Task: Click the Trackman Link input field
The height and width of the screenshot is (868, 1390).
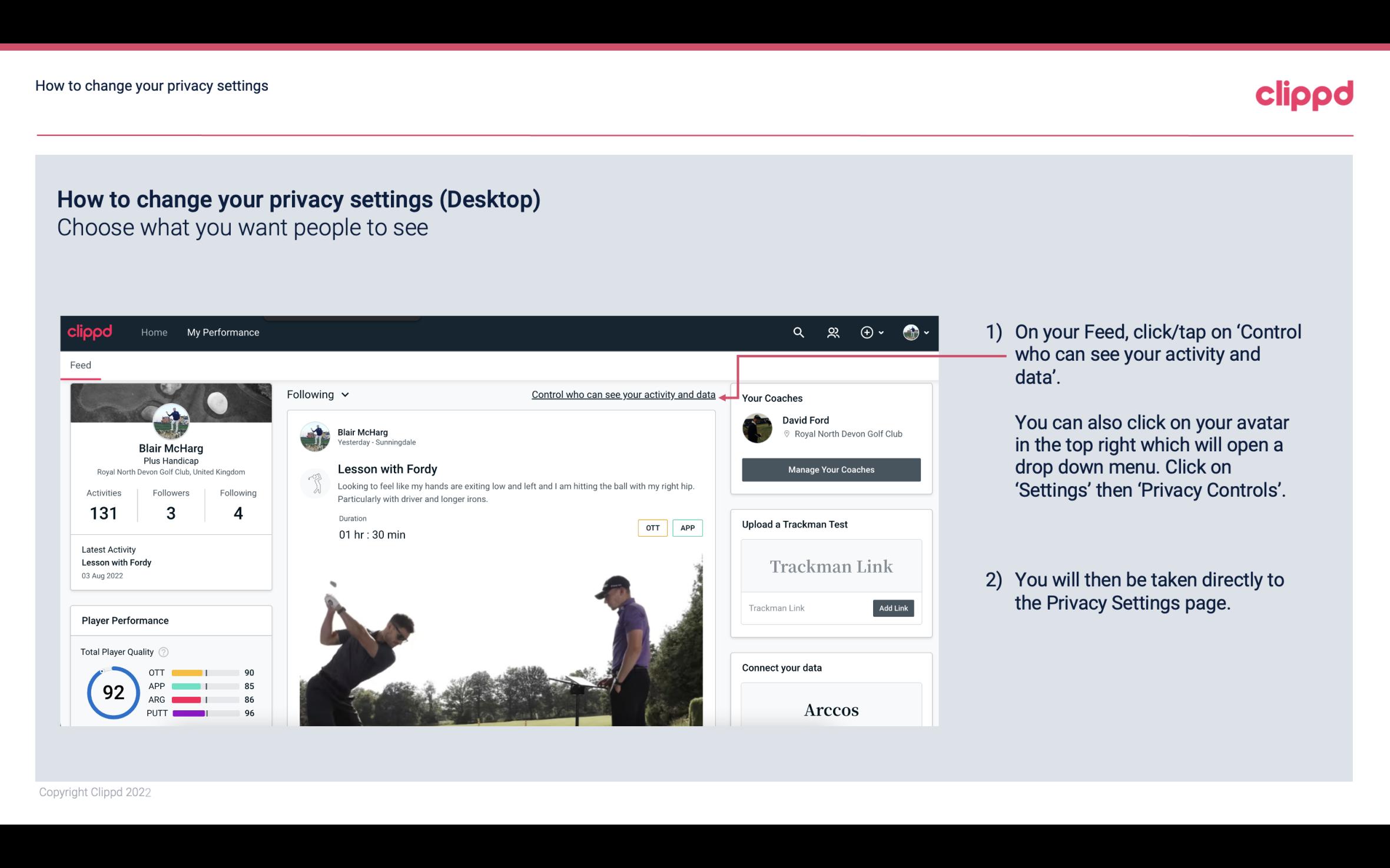Action: click(805, 607)
